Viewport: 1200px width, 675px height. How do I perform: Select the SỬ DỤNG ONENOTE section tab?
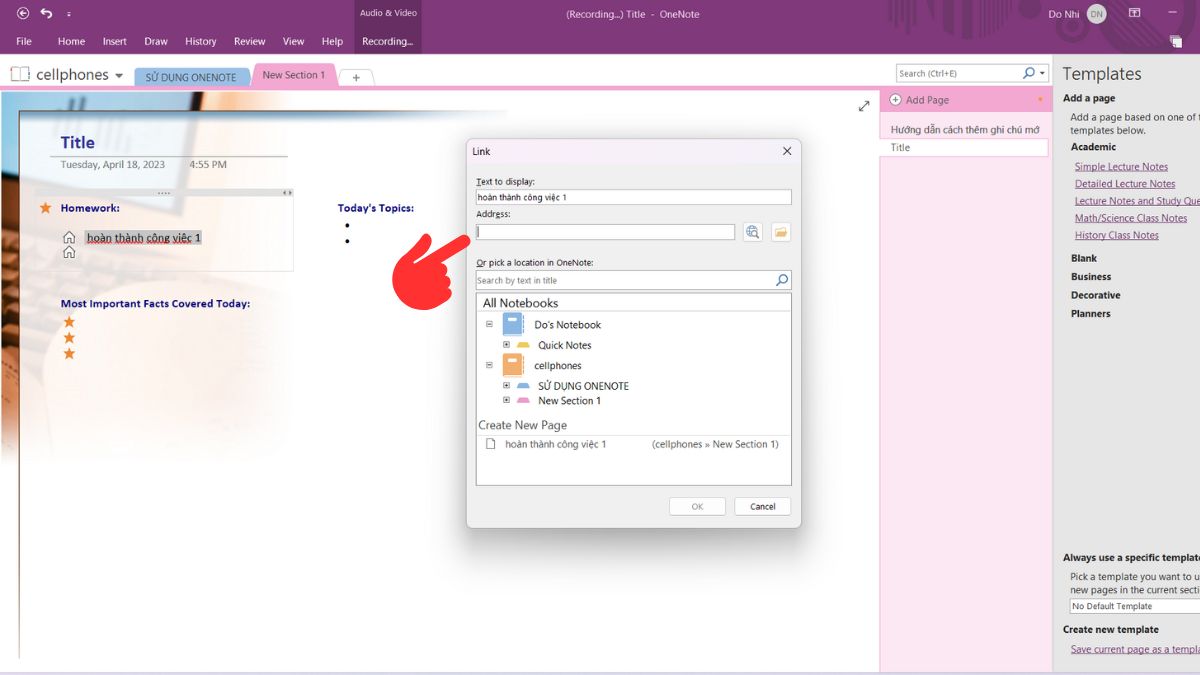coord(191,77)
